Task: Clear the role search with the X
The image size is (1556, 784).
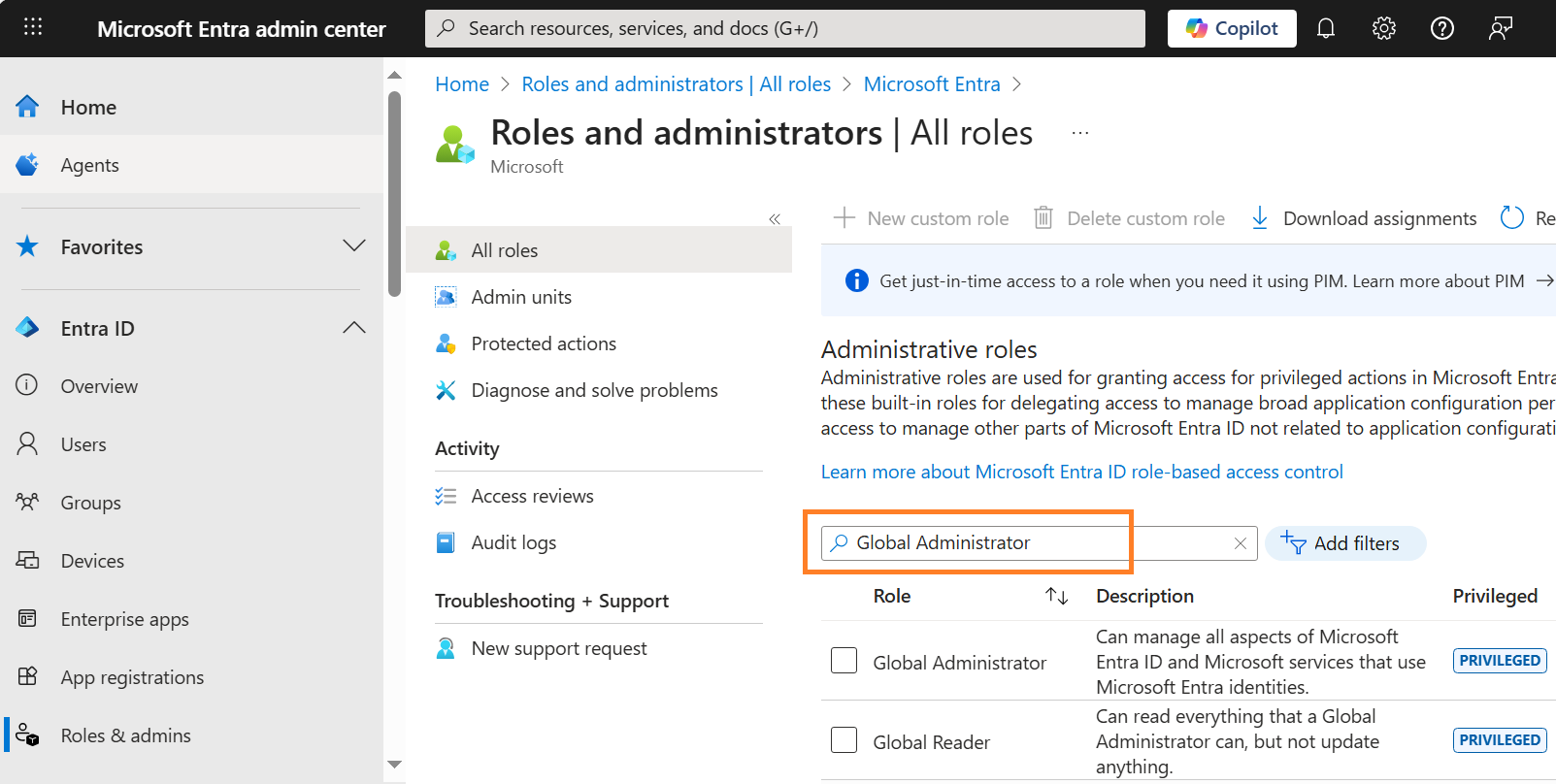Action: click(x=1241, y=543)
